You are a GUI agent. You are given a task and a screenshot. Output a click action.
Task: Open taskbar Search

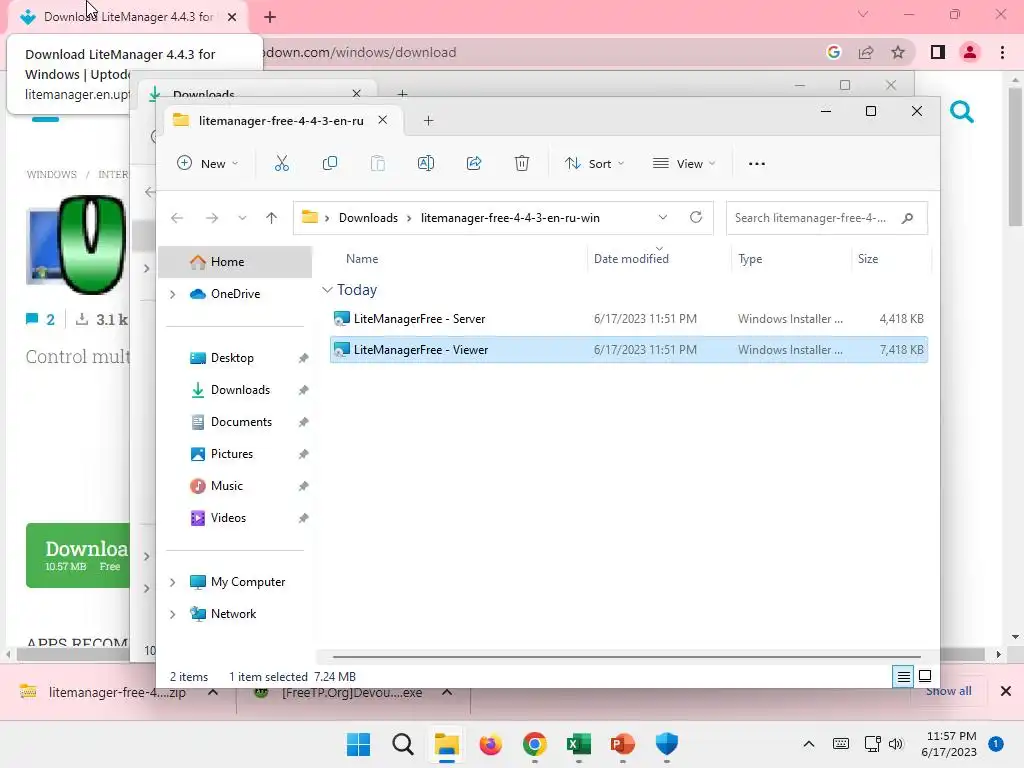coord(403,744)
